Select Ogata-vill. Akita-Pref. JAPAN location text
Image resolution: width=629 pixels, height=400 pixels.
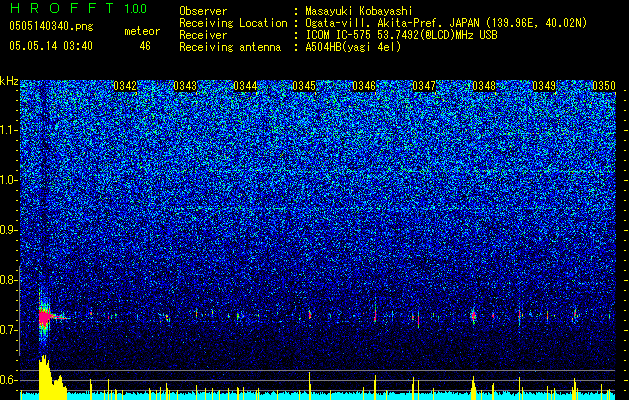[x=445, y=23]
